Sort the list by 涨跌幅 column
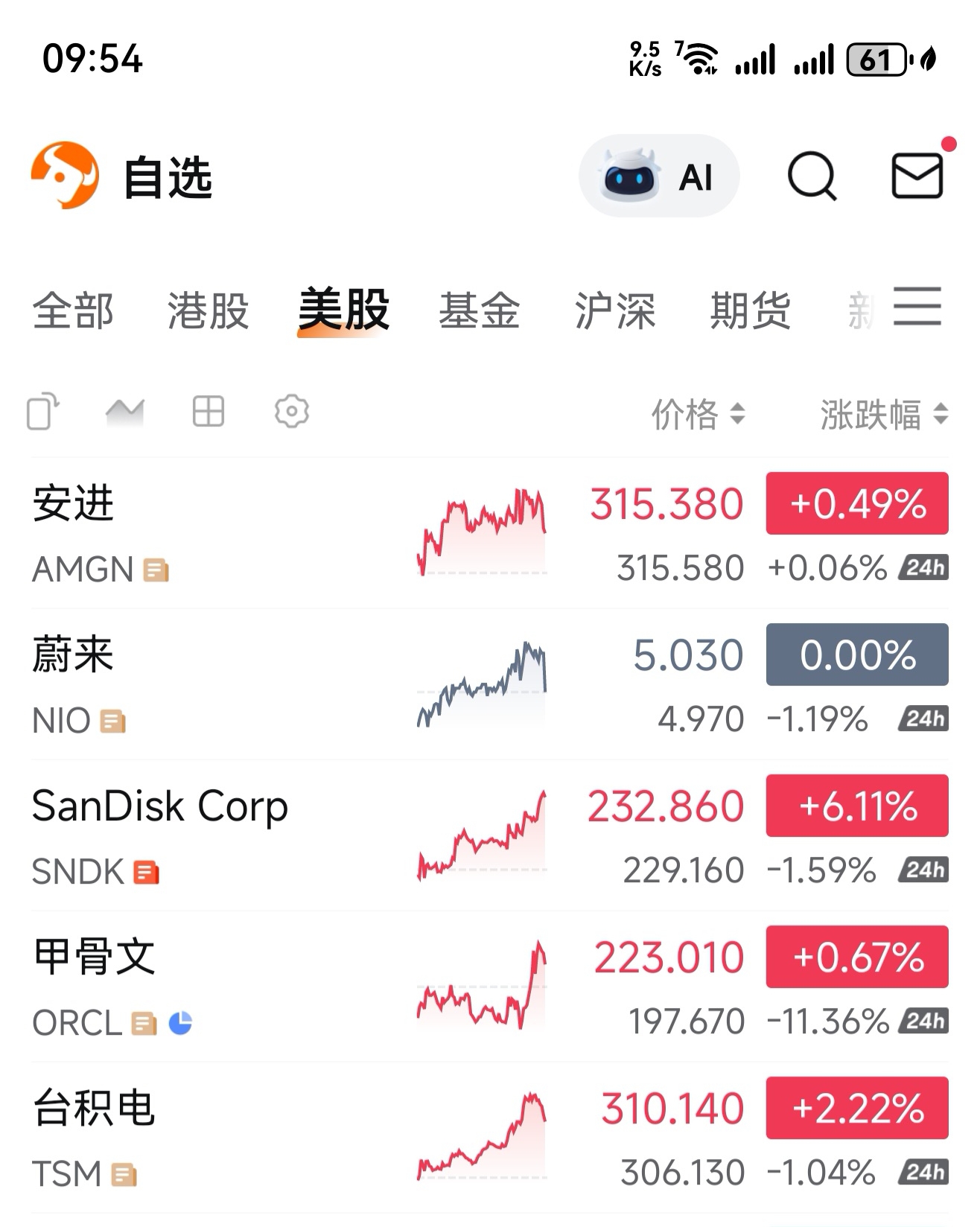This screenshot has width=980, height=1227. tap(883, 414)
